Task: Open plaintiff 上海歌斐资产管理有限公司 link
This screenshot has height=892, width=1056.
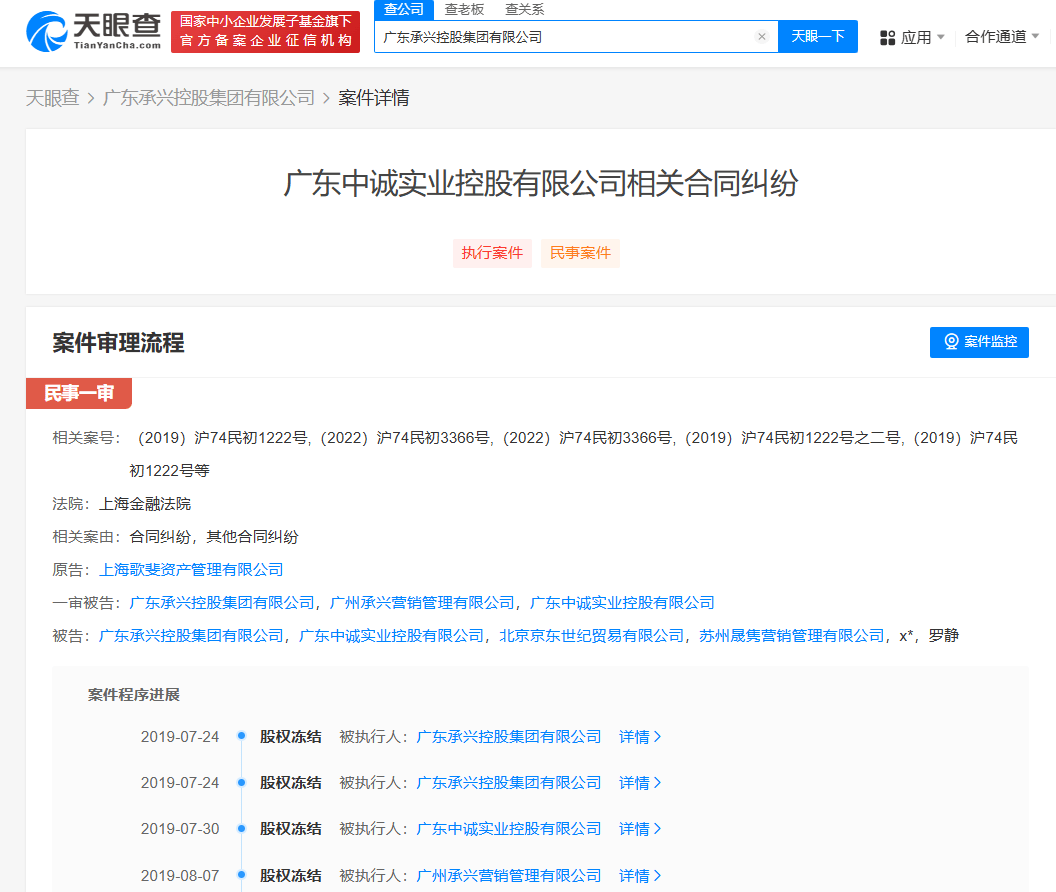Action: coord(191,570)
